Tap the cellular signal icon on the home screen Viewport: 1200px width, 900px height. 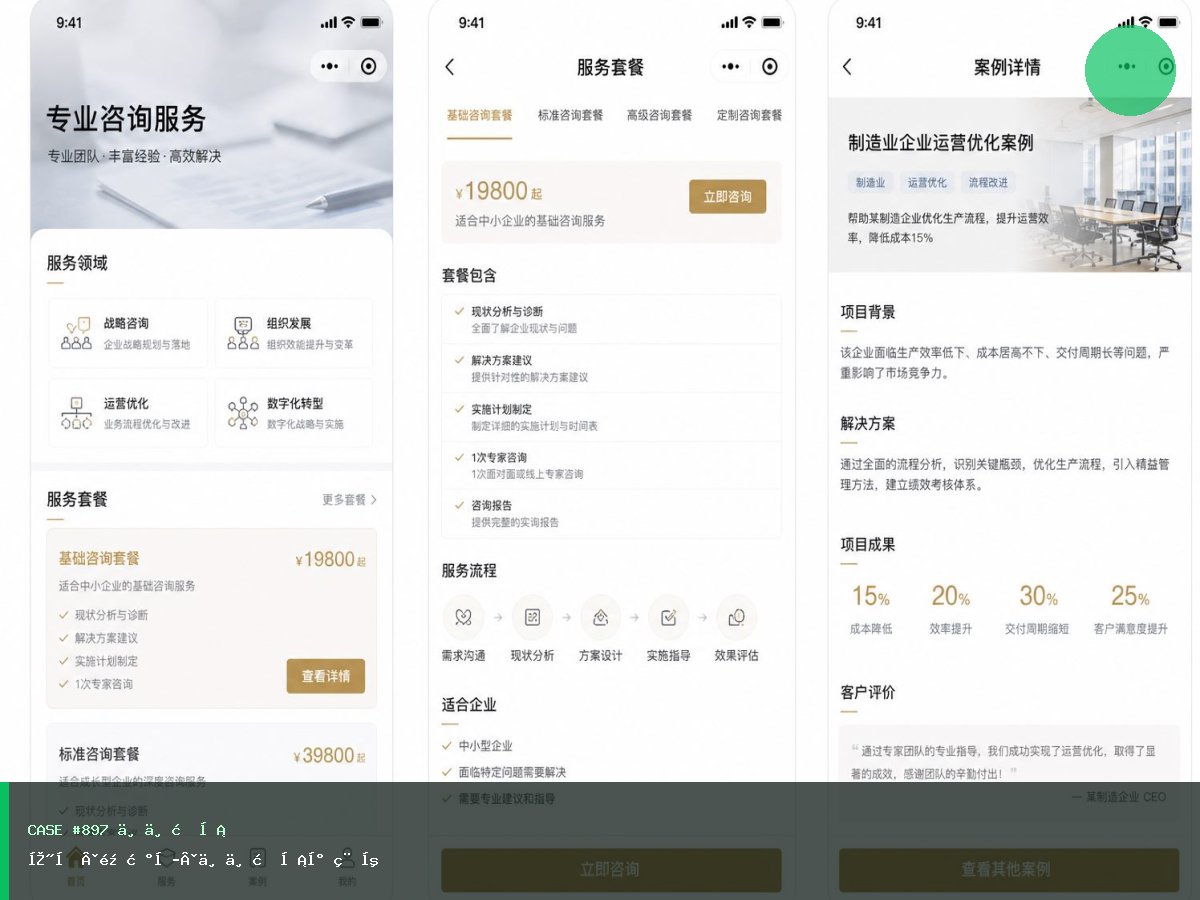328,22
